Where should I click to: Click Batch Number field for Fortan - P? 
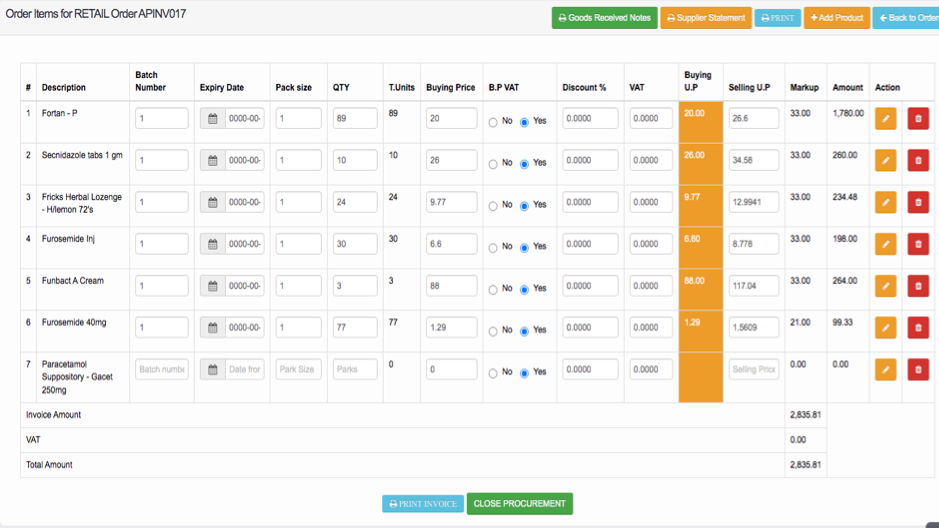[162, 119]
